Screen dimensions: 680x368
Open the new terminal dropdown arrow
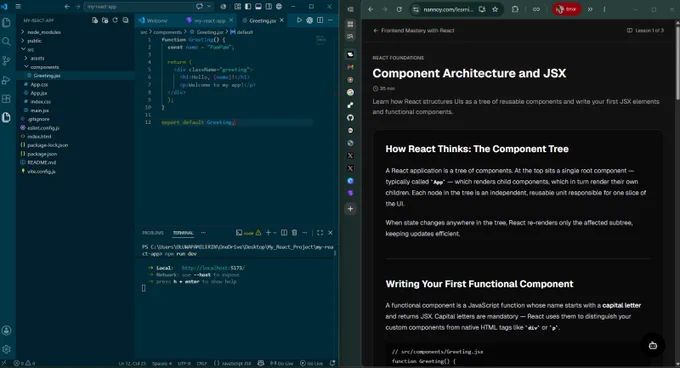[275, 233]
